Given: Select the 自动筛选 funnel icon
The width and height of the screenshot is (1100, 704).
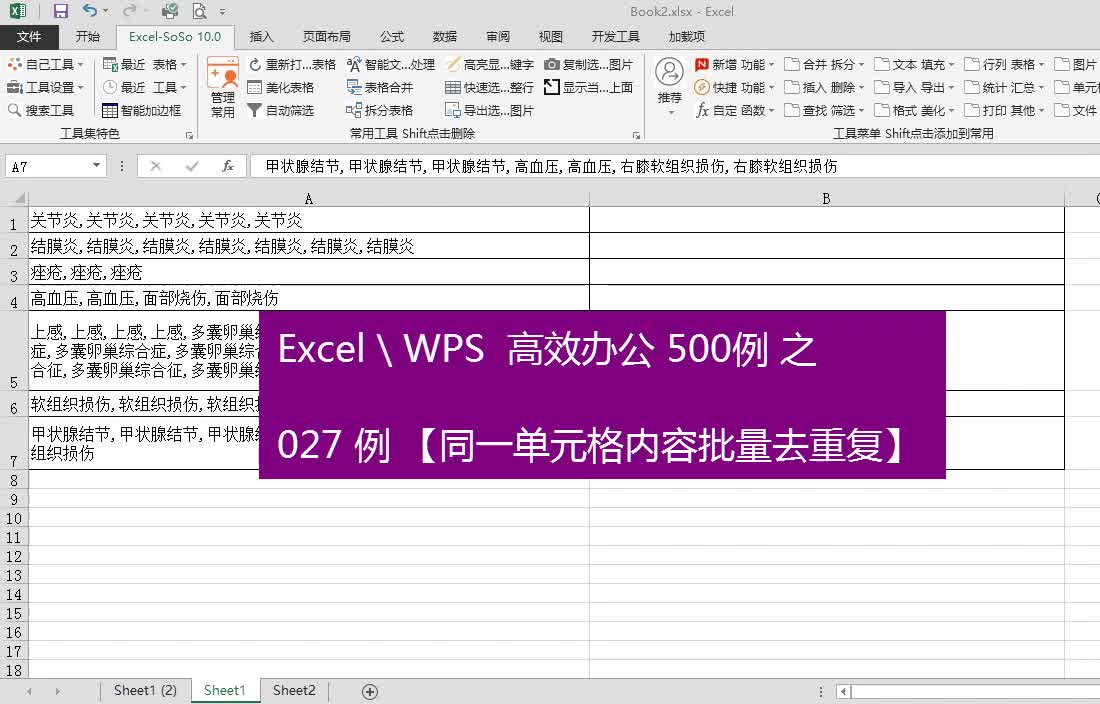Looking at the screenshot, I should tap(254, 109).
